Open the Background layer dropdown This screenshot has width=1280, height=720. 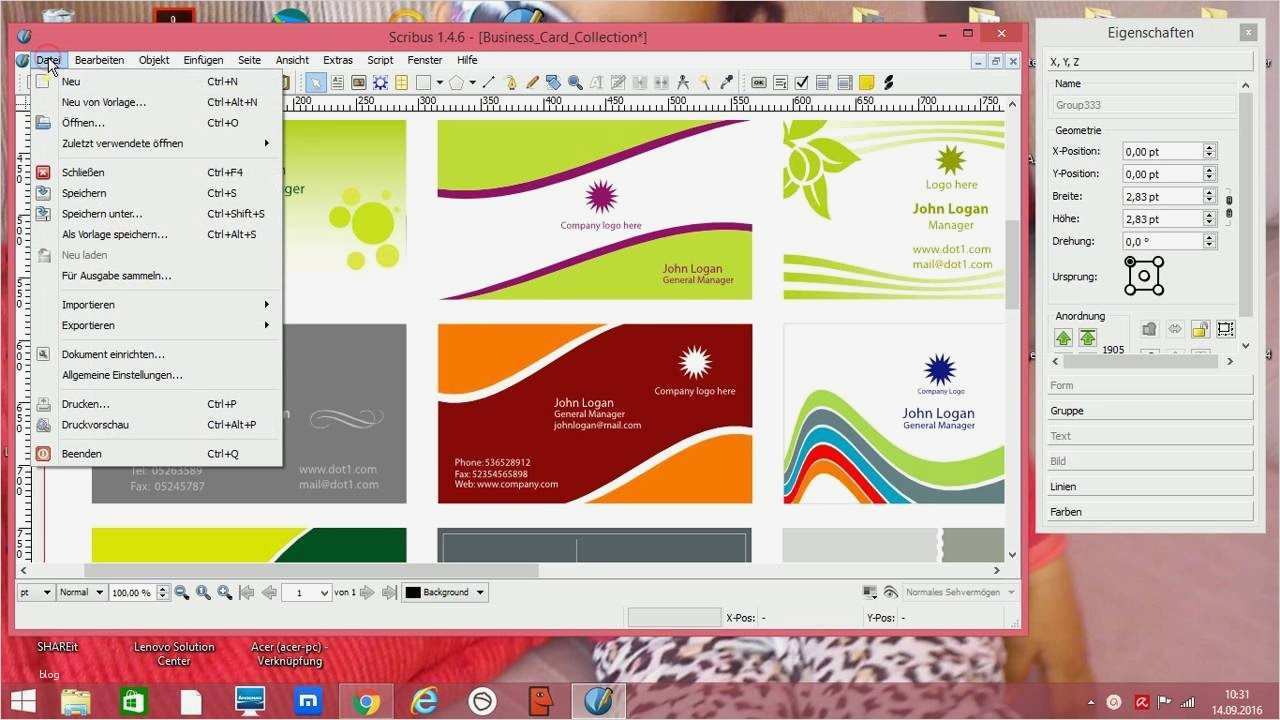(x=445, y=592)
